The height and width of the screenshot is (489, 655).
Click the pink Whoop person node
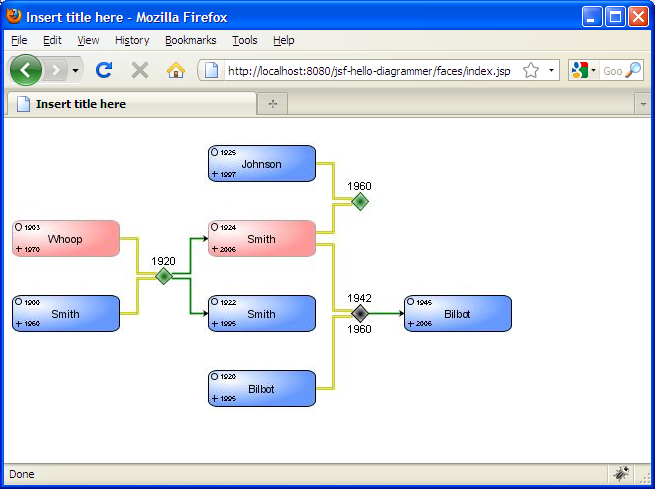point(66,239)
